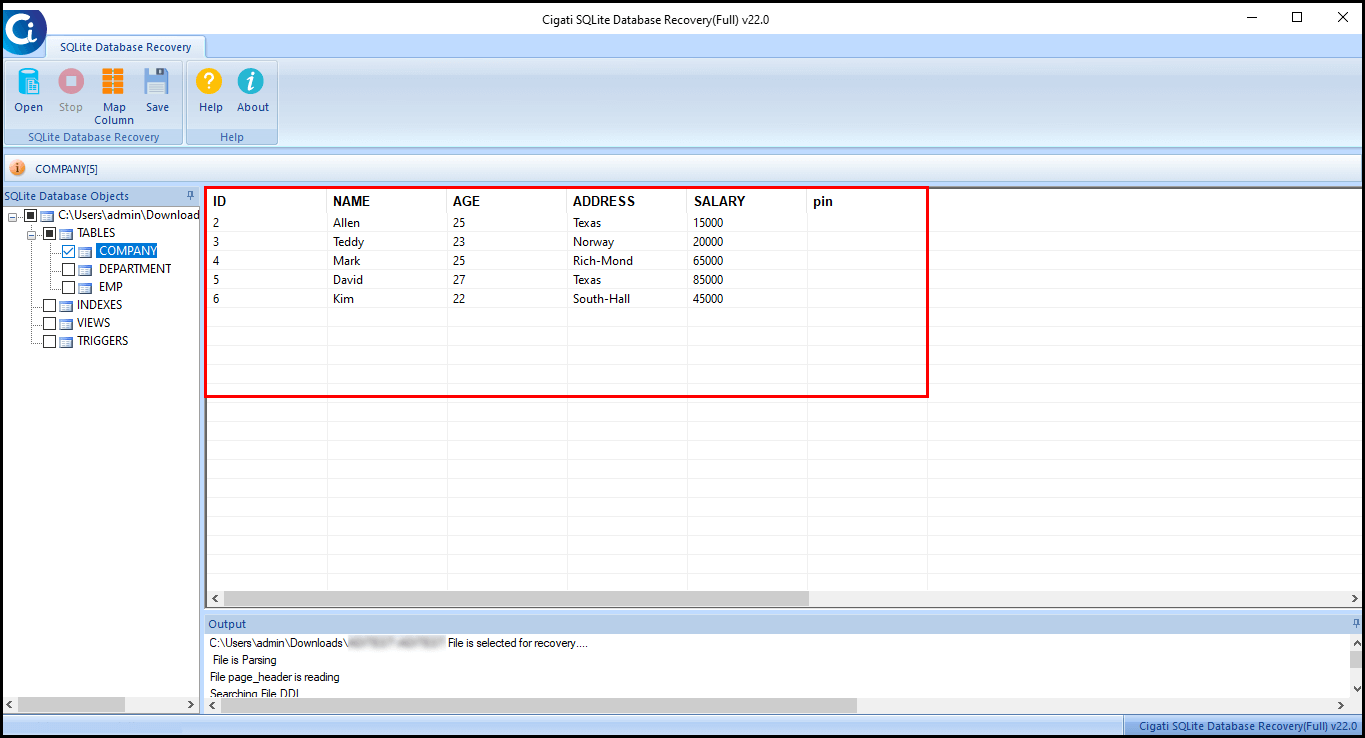This screenshot has width=1365, height=738.
Task: Click the Norway address cell
Action: 627,242
